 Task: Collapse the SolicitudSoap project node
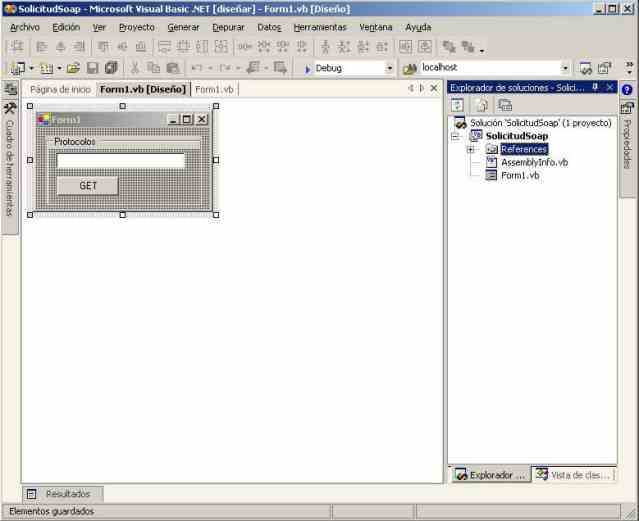(455, 136)
